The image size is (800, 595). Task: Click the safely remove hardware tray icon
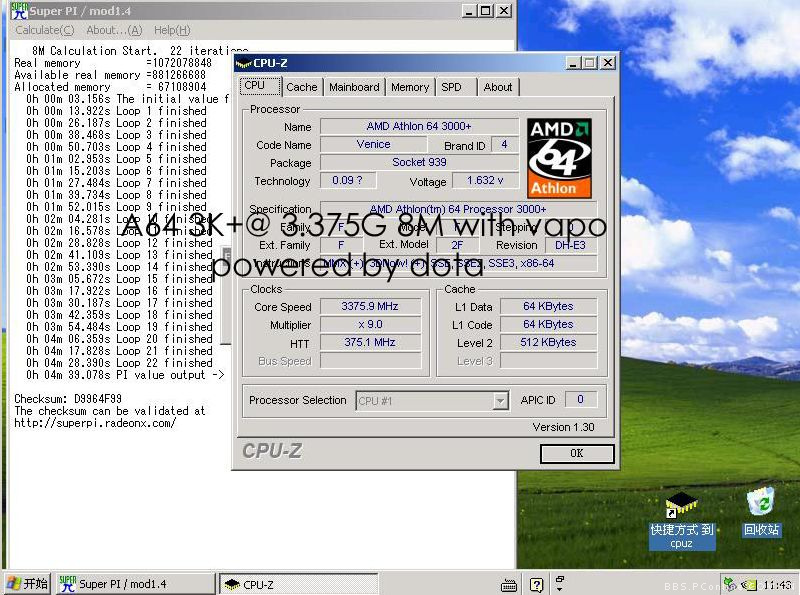730,583
